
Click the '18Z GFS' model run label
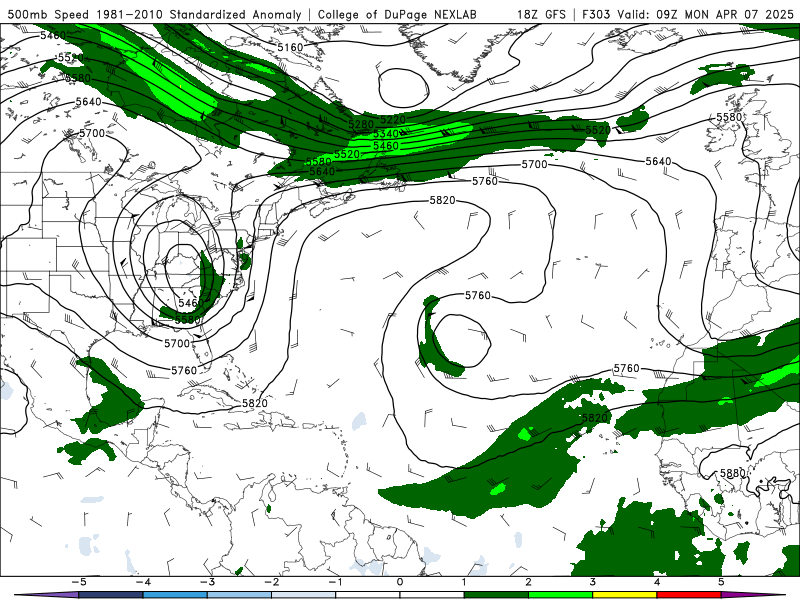pyautogui.click(x=541, y=14)
